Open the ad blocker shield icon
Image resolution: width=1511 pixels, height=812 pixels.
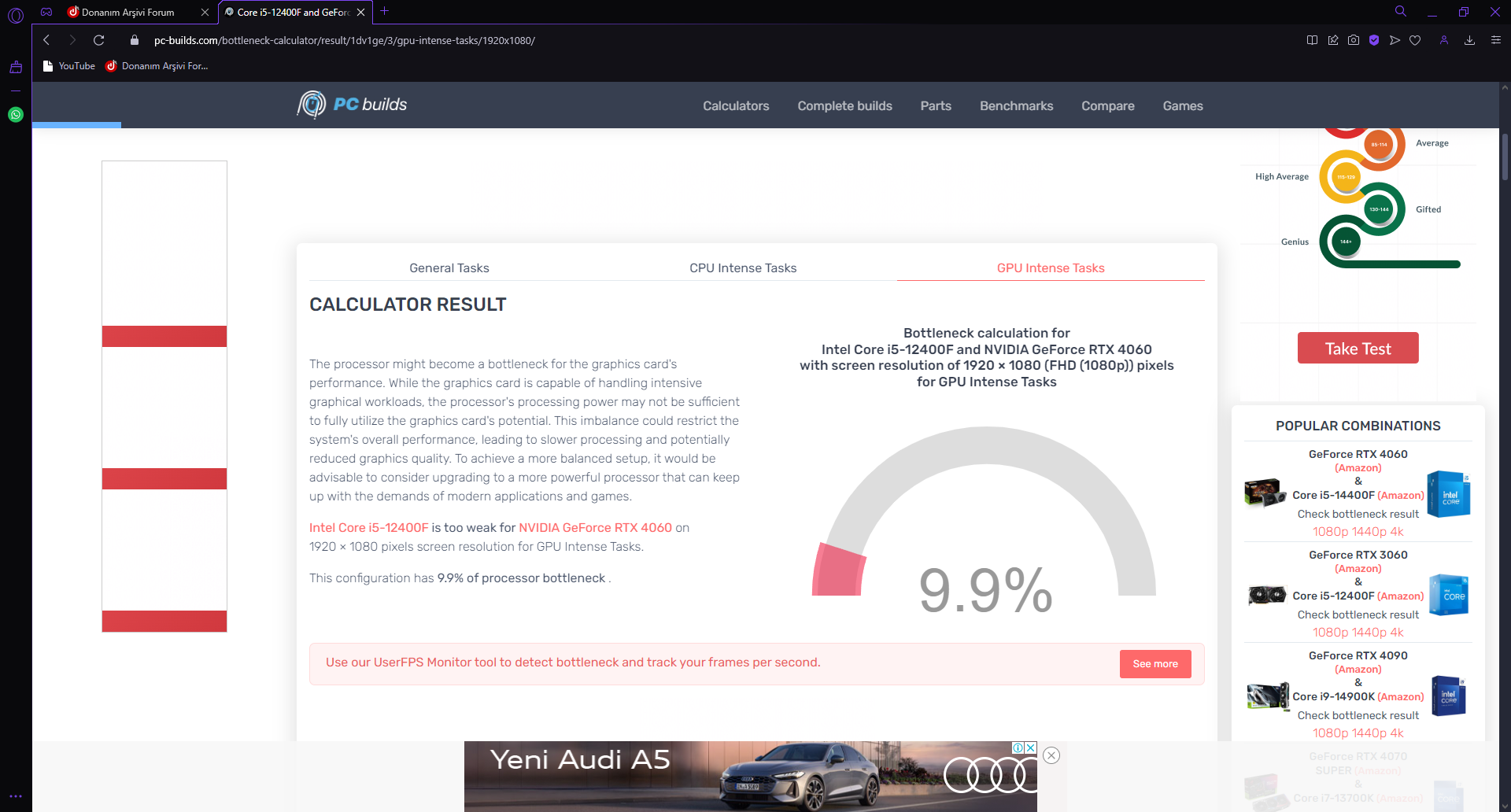coord(1374,40)
